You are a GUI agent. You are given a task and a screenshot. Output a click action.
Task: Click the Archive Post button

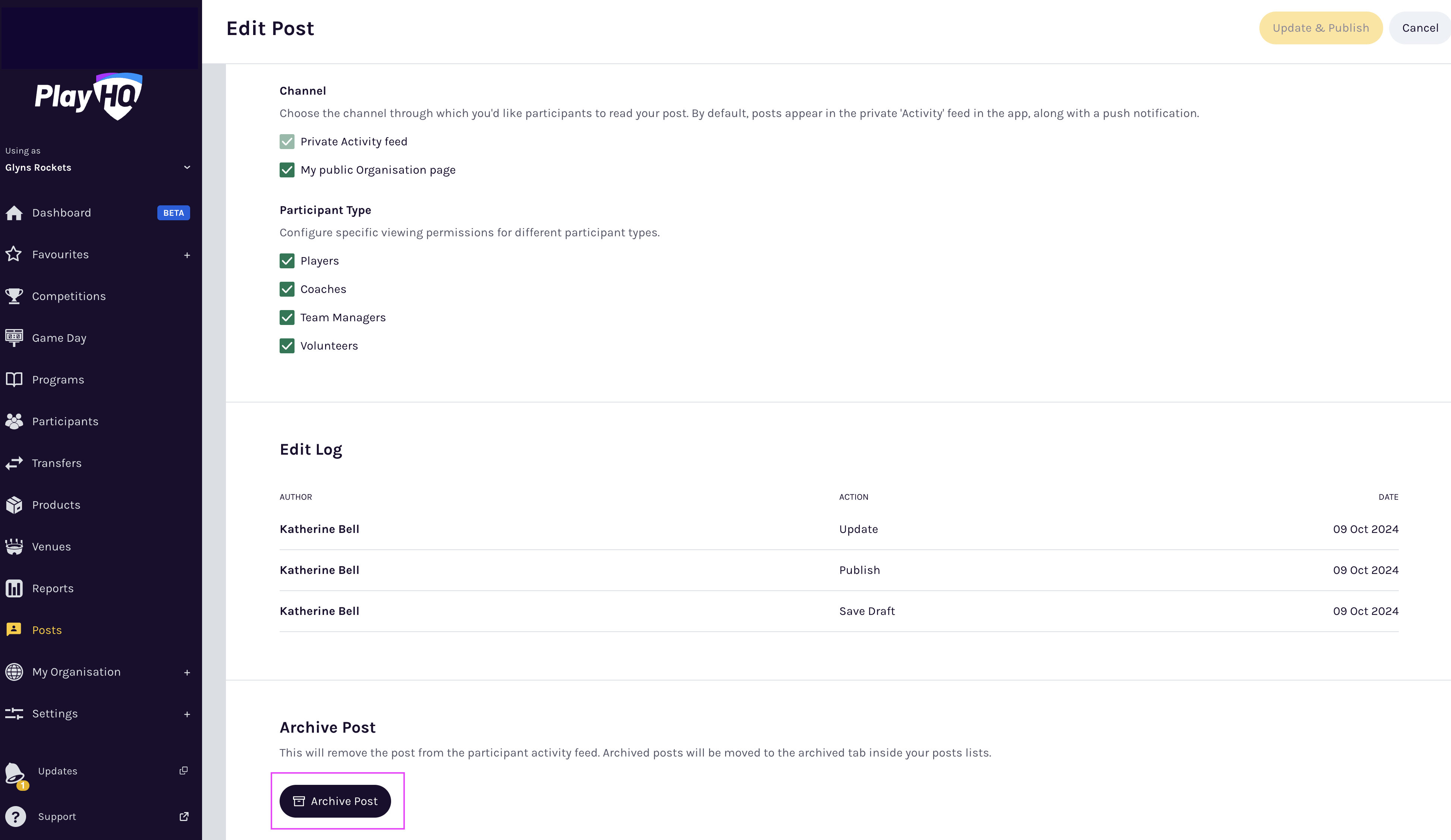pos(335,801)
